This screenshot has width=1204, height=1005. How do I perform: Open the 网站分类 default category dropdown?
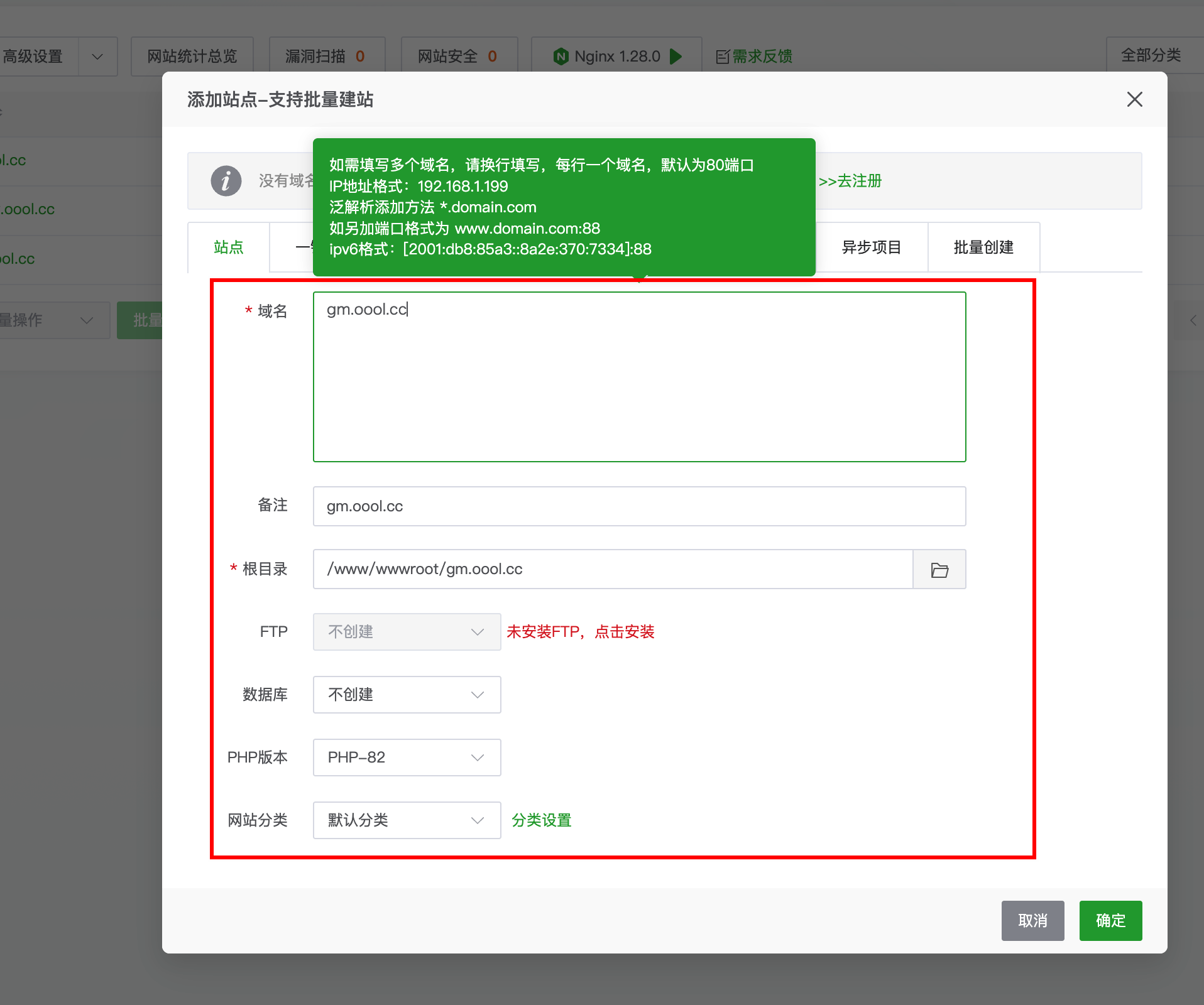pos(406,820)
